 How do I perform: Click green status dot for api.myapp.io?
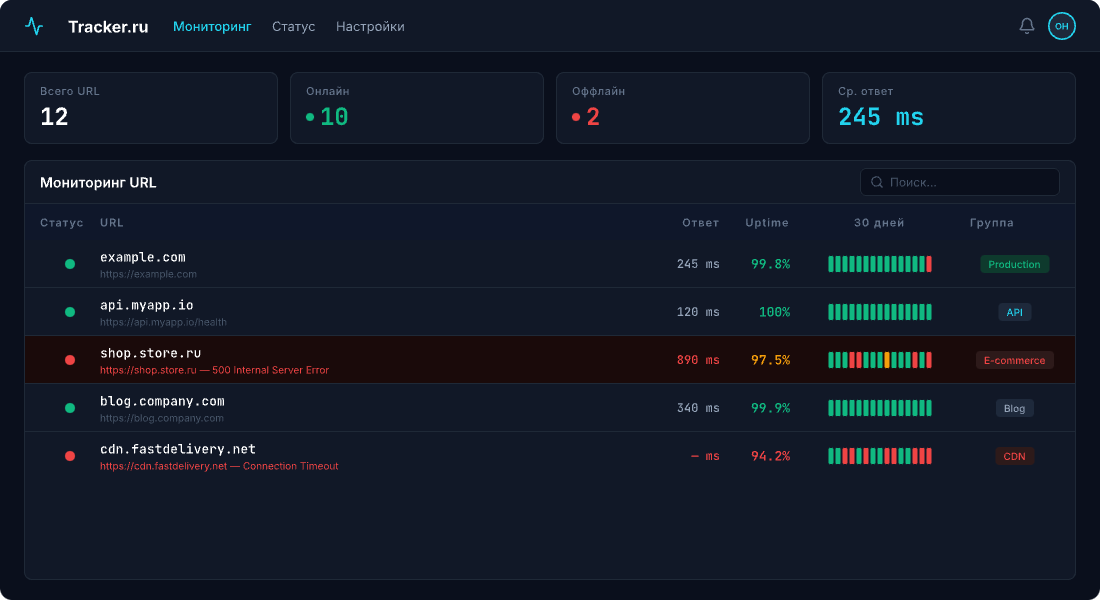point(70,312)
